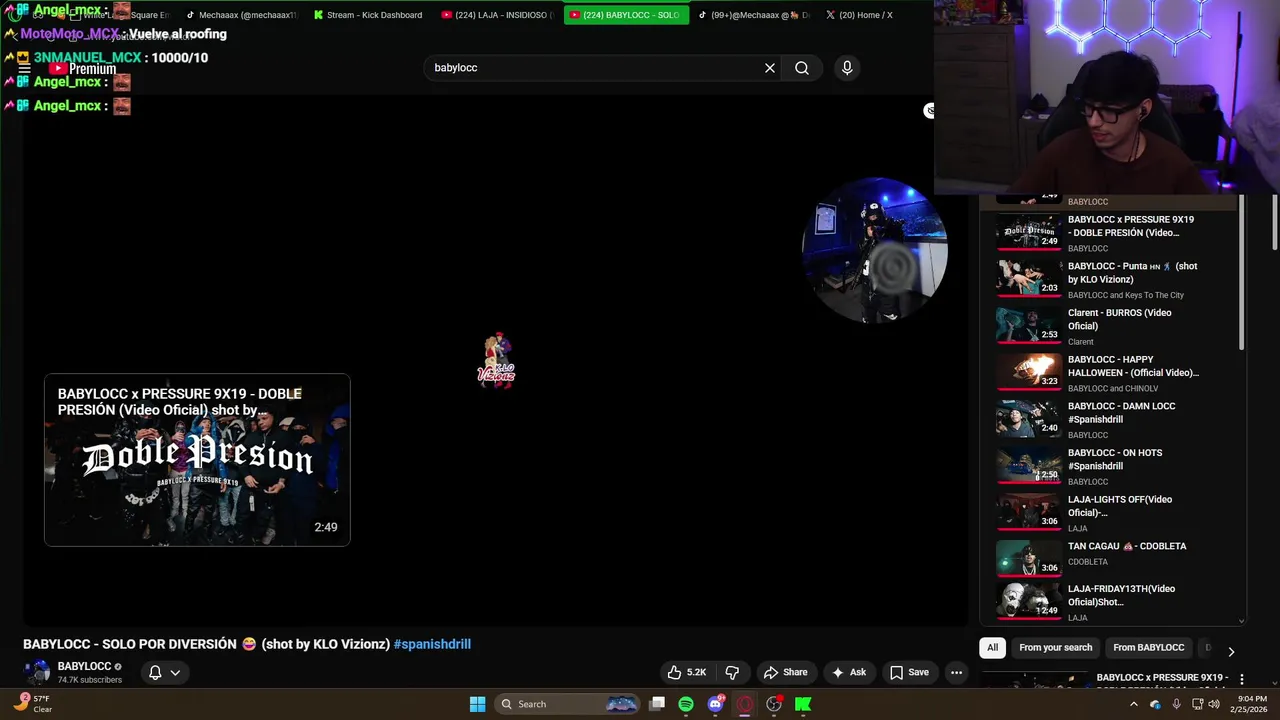This screenshot has width=1280, height=720.
Task: Switch to the Mechaaax TikTok browser tab
Action: pyautogui.click(x=240, y=15)
